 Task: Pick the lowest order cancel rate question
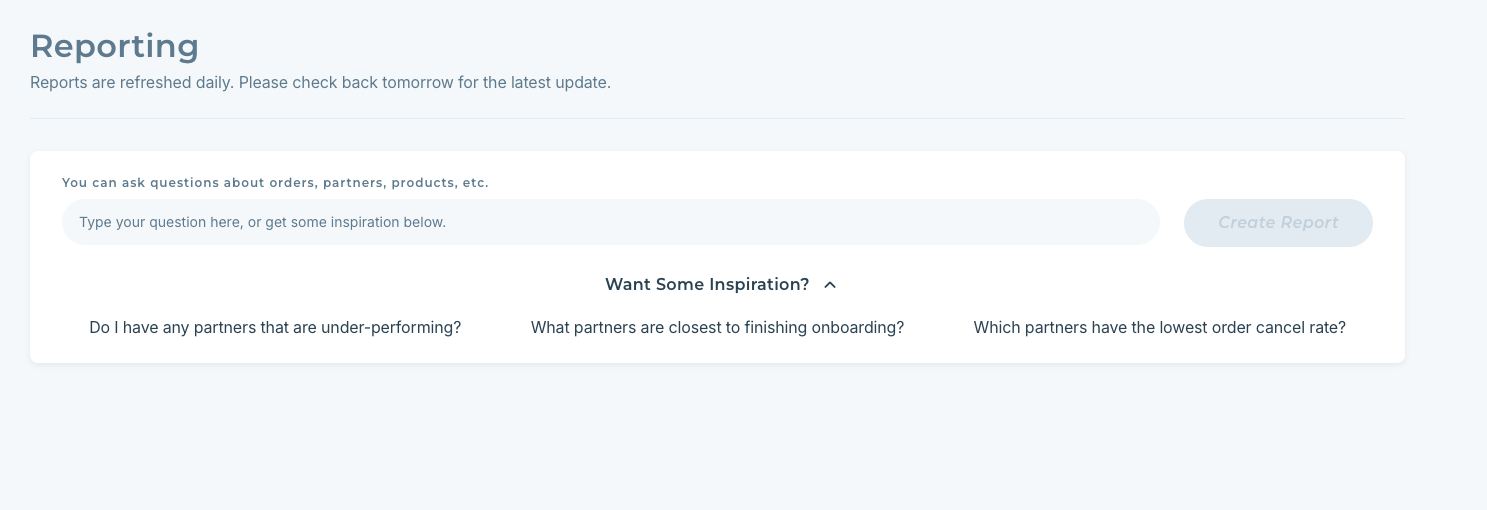tap(1159, 327)
